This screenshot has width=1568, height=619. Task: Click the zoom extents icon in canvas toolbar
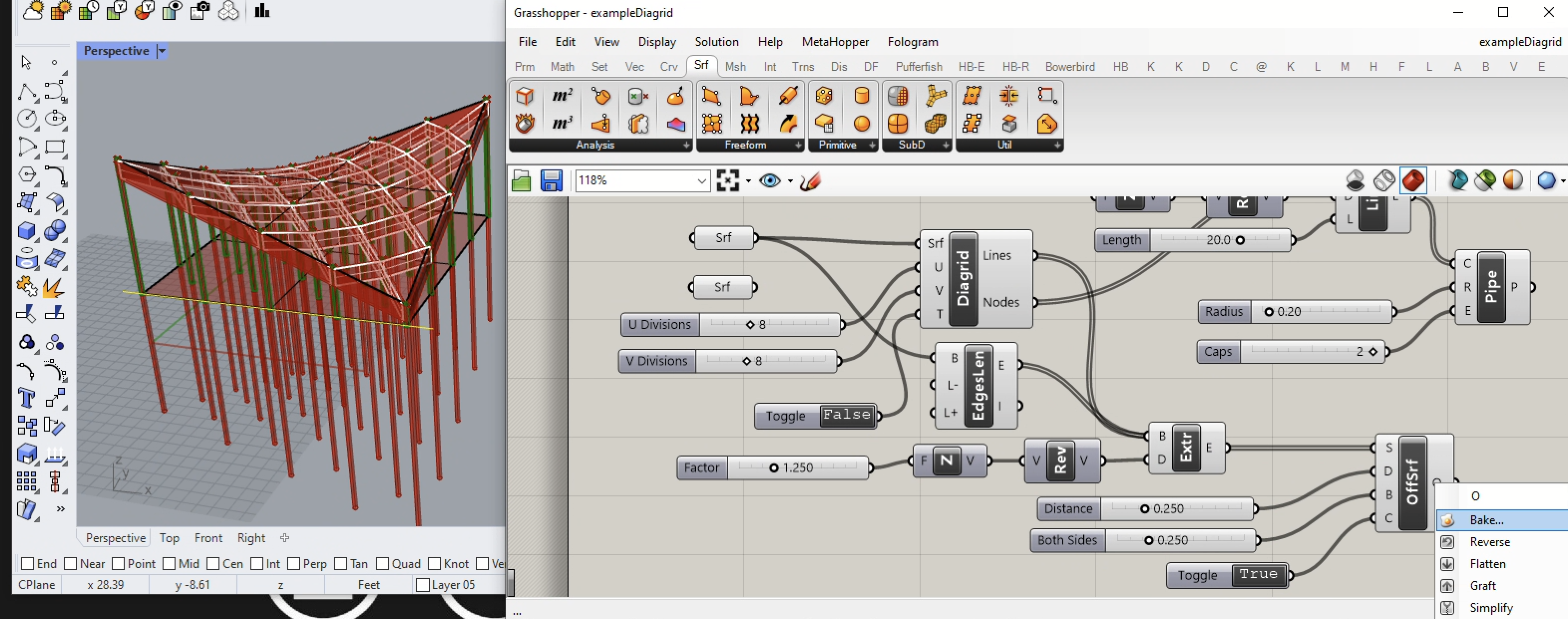728,180
